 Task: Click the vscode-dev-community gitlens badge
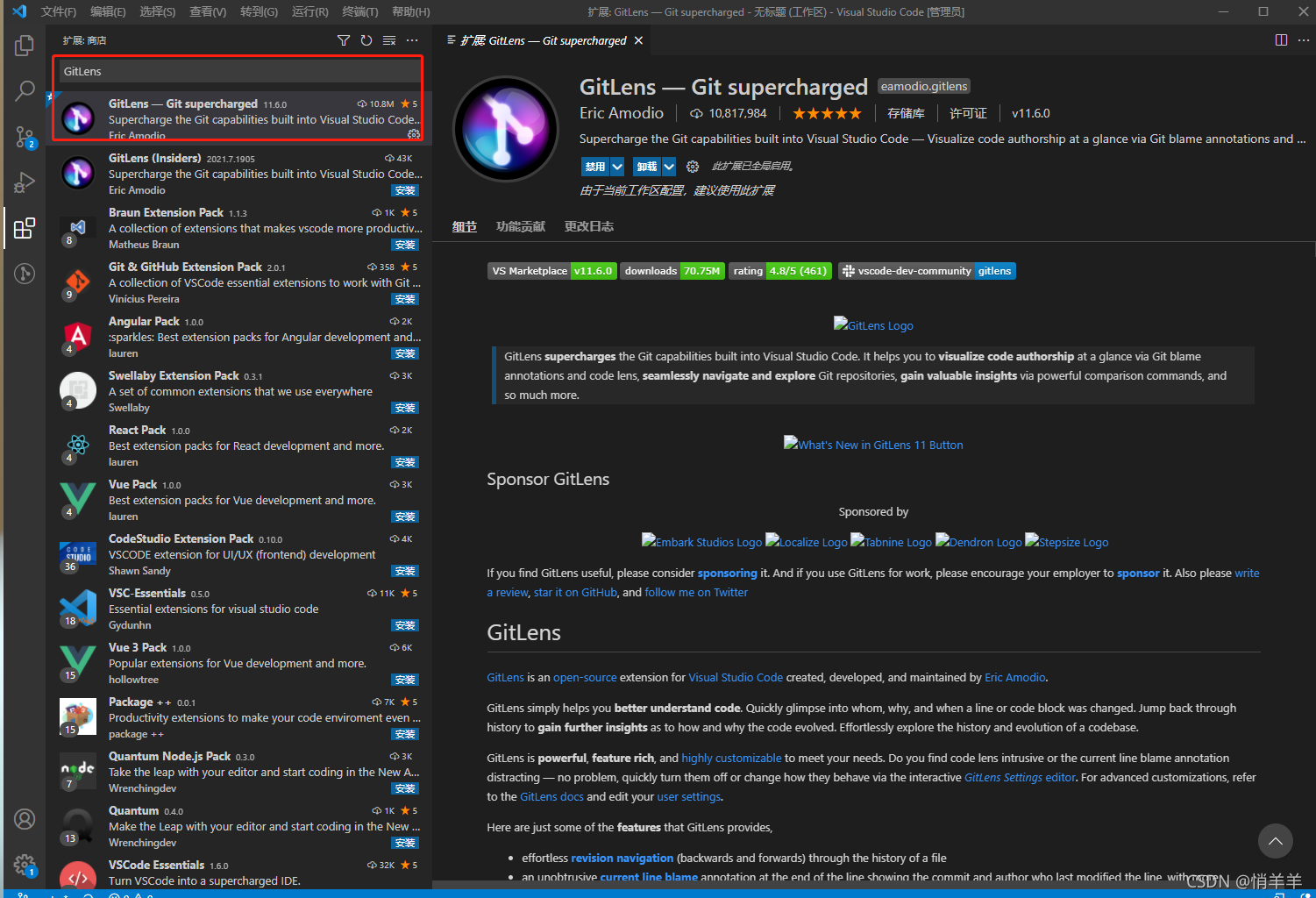coord(927,271)
